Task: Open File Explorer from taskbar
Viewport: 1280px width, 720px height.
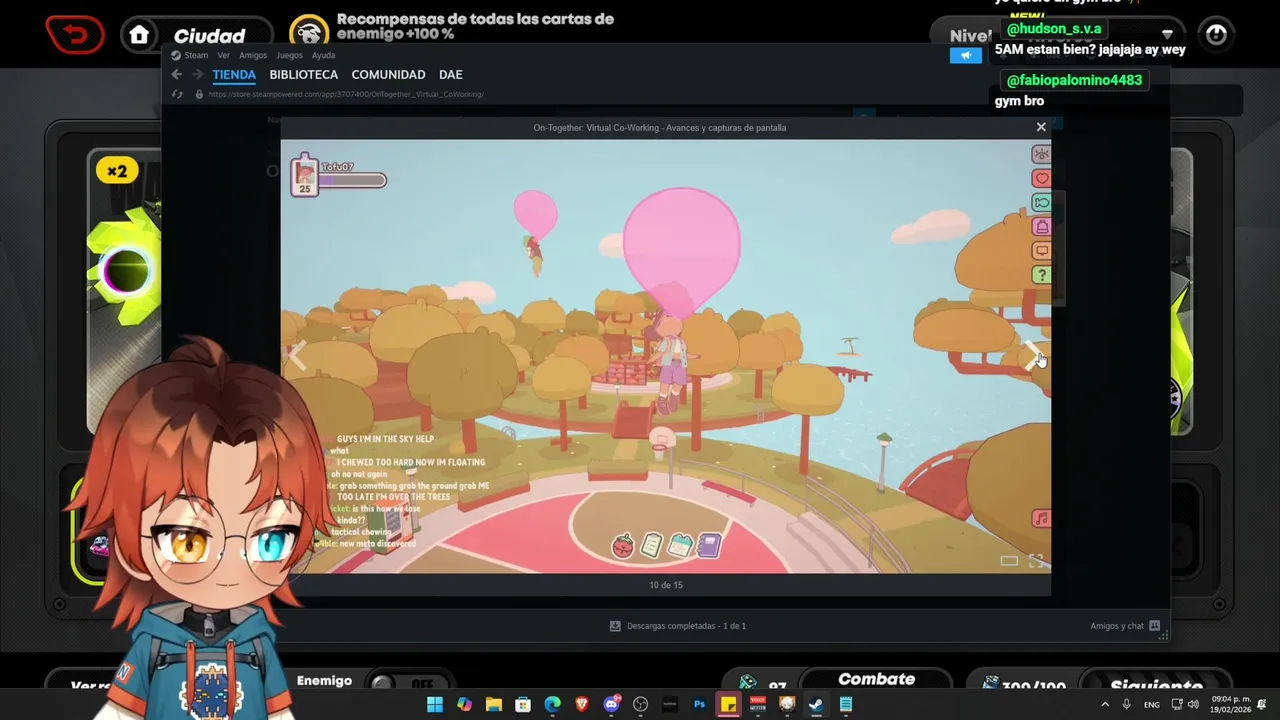Action: [x=493, y=704]
